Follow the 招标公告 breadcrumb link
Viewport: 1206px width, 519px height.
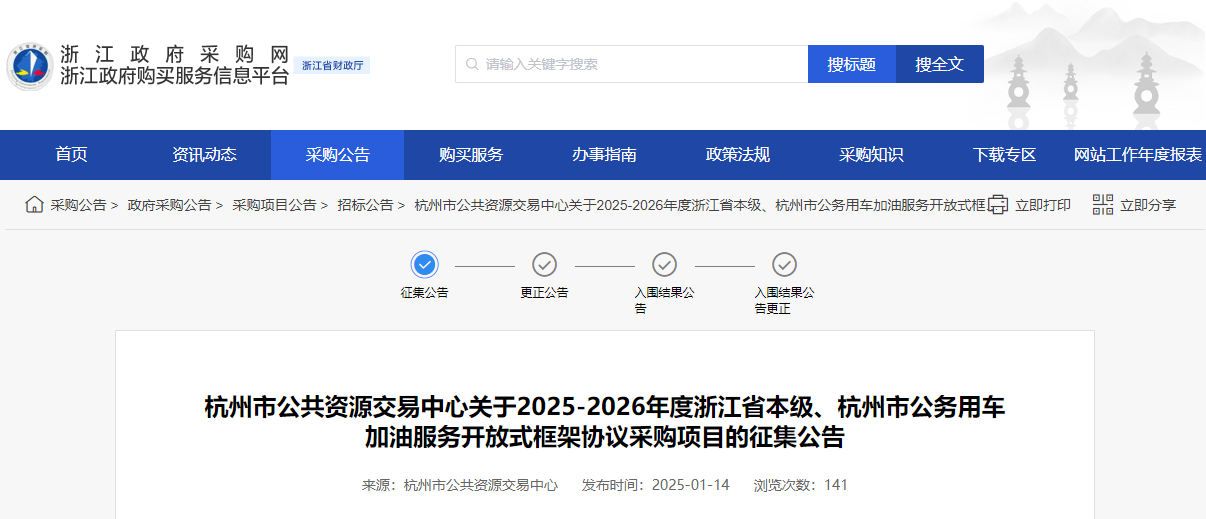click(x=365, y=205)
